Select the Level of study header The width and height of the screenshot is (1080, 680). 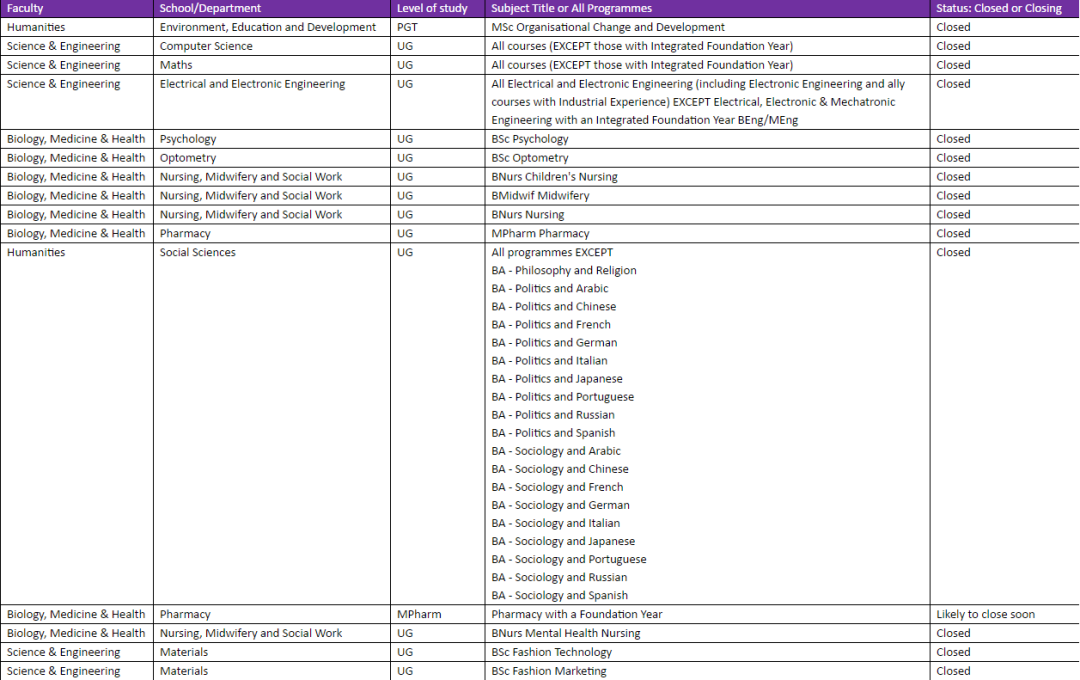pos(432,8)
